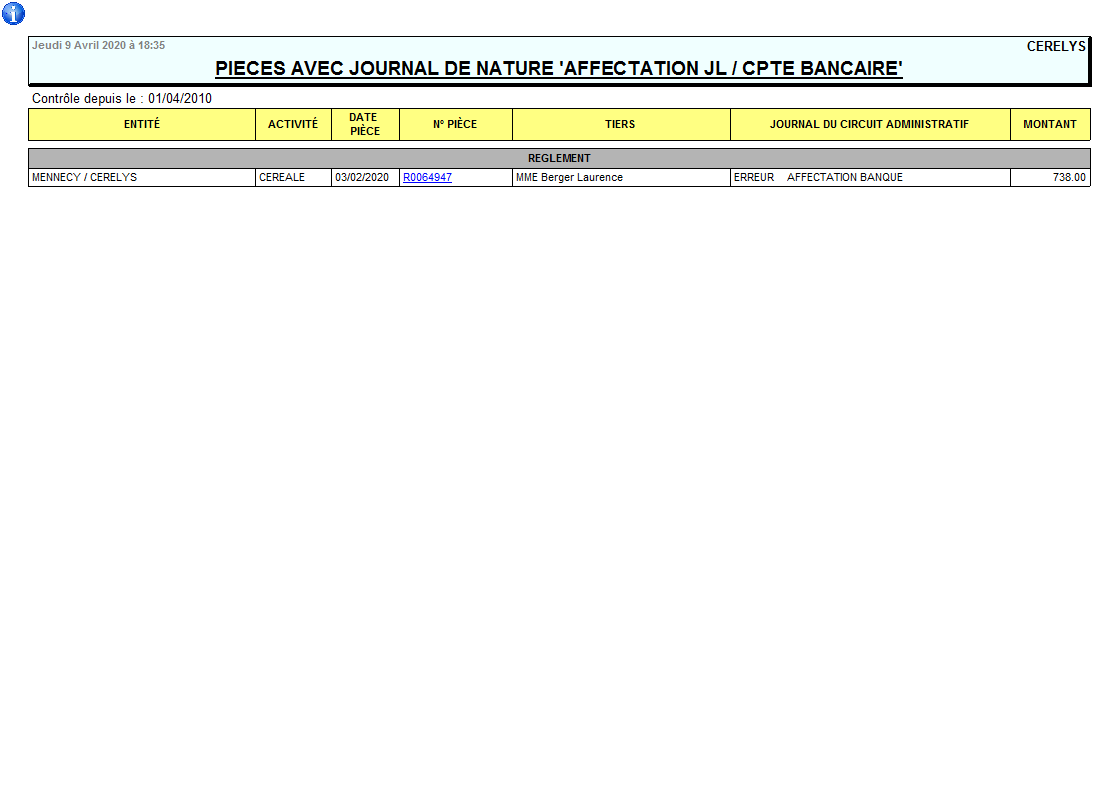Click the report title PIECES AVEC JOURNAL
Screen dimensions: 1118x789
(x=559, y=68)
